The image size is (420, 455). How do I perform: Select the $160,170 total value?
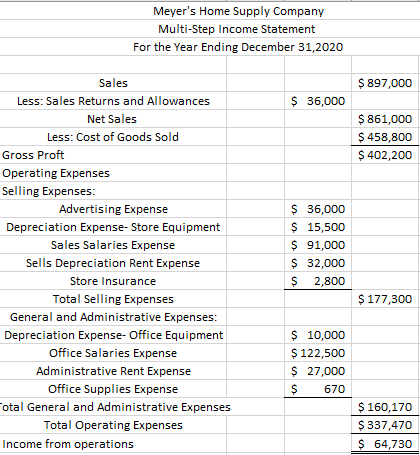tap(385, 407)
